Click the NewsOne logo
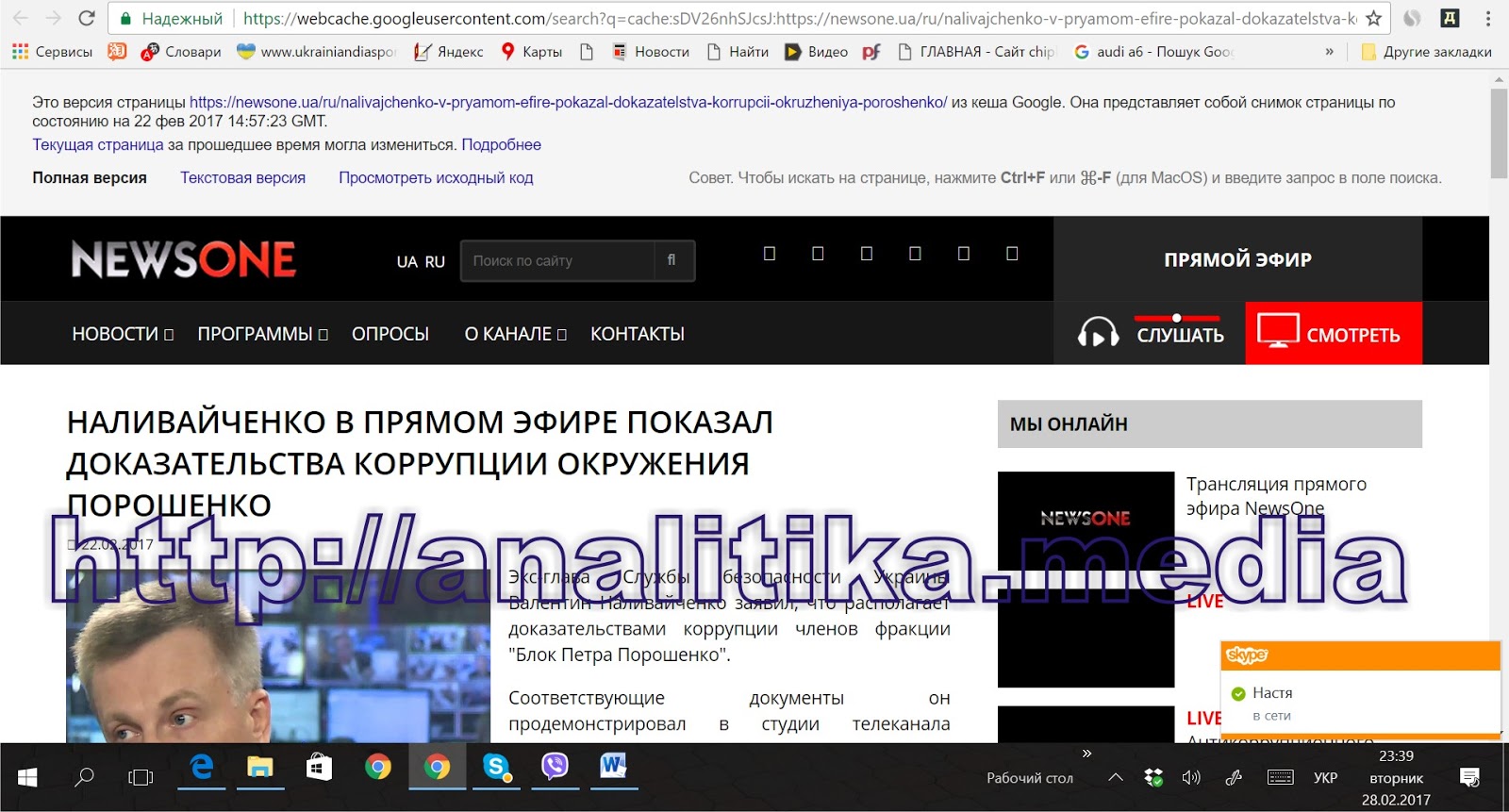Viewport: 1509px width, 812px height. (x=184, y=259)
